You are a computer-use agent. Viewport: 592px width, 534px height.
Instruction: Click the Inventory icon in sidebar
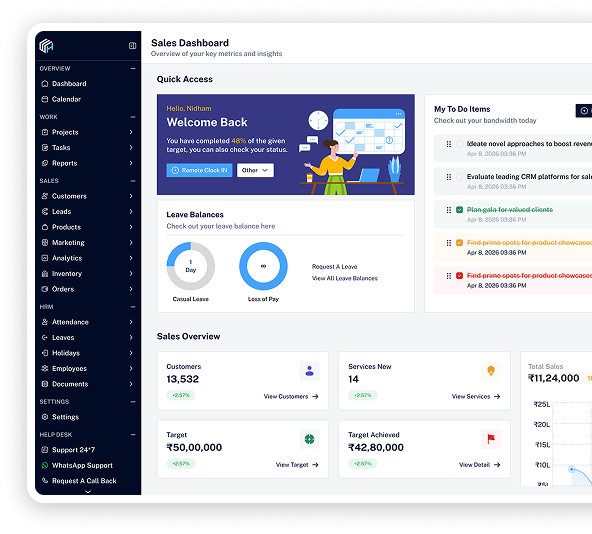[x=45, y=273]
